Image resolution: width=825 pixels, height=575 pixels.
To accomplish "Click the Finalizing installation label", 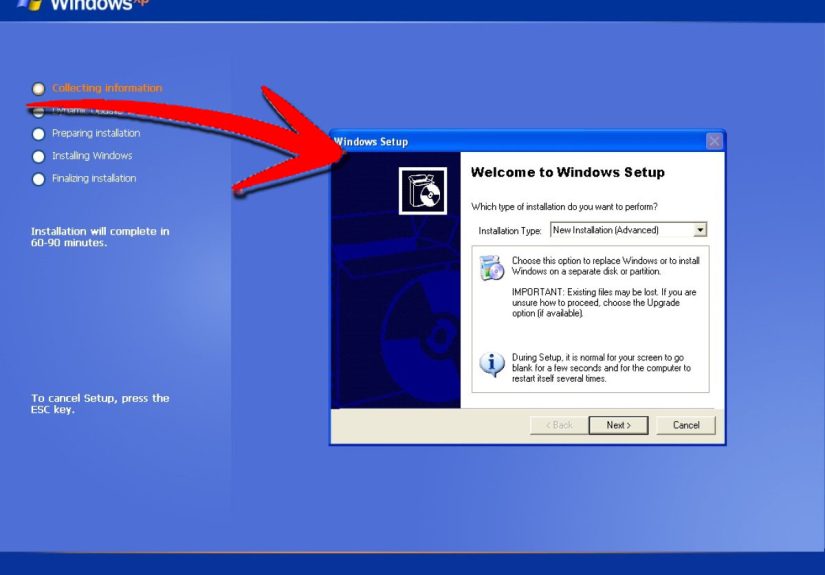I will pos(94,178).
